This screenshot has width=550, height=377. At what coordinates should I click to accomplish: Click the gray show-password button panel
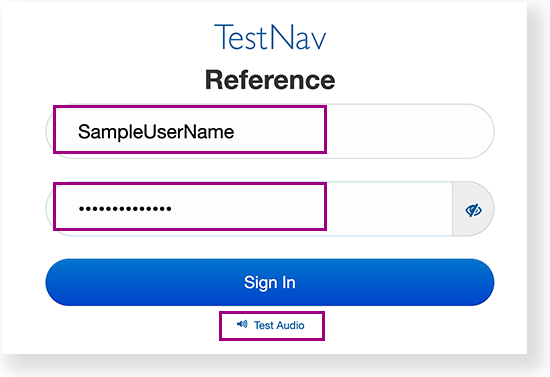[x=473, y=209]
